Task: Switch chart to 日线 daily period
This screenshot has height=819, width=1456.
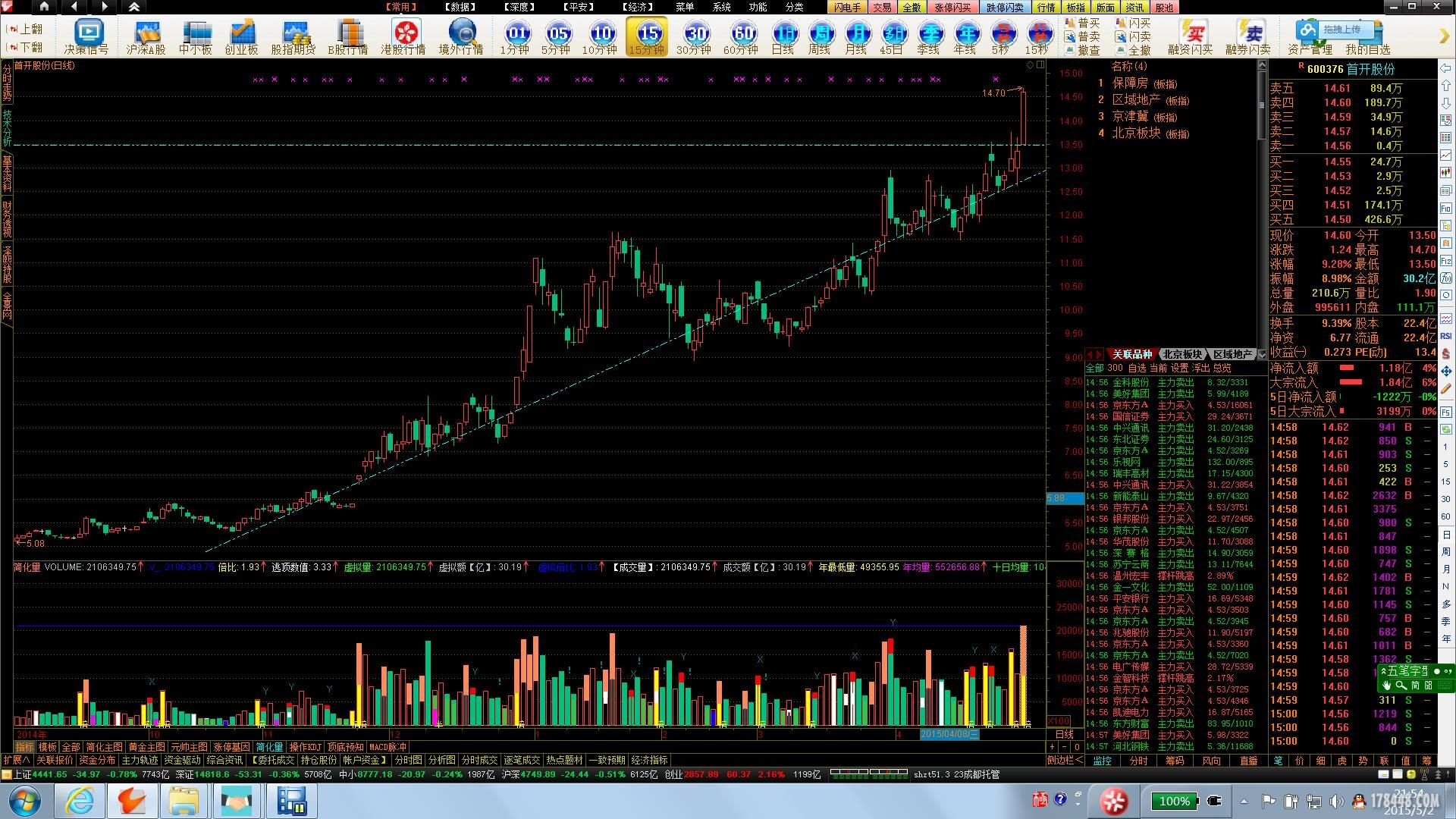Action: coord(783,36)
